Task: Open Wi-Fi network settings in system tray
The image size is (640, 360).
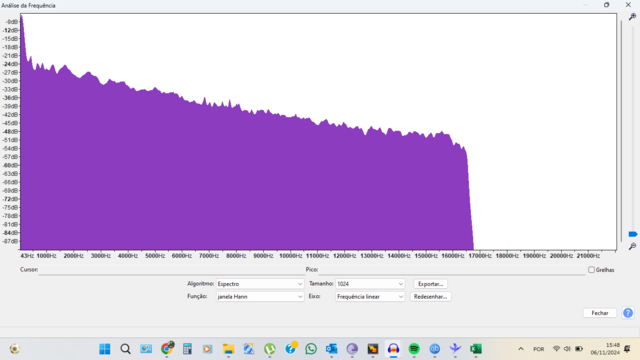Action: (556, 349)
